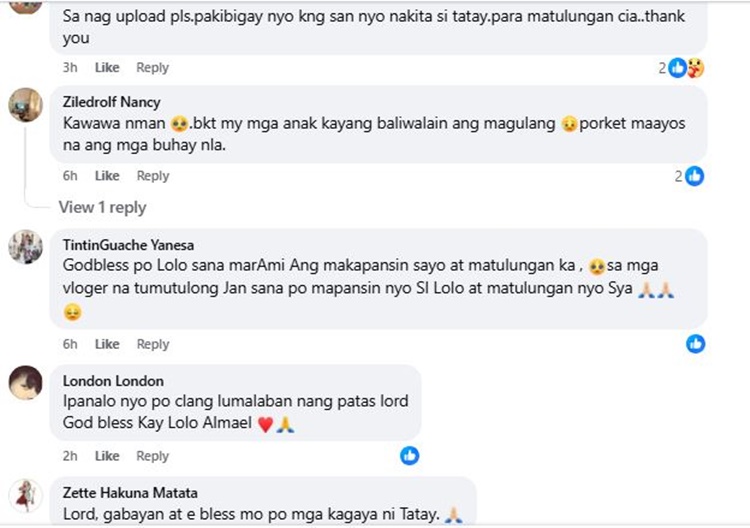The width and height of the screenshot is (750, 528).
Task: Expand View 1 reply under Nancy's comment
Action: click(x=102, y=208)
